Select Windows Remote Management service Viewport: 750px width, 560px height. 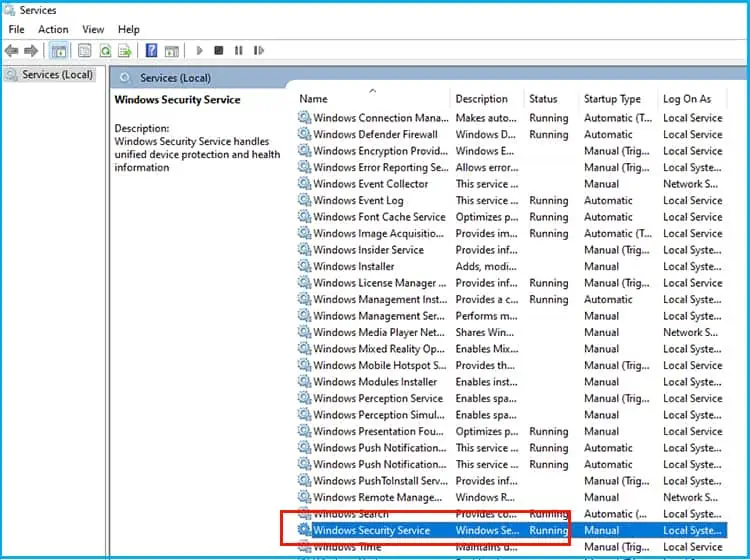(x=512, y=497)
